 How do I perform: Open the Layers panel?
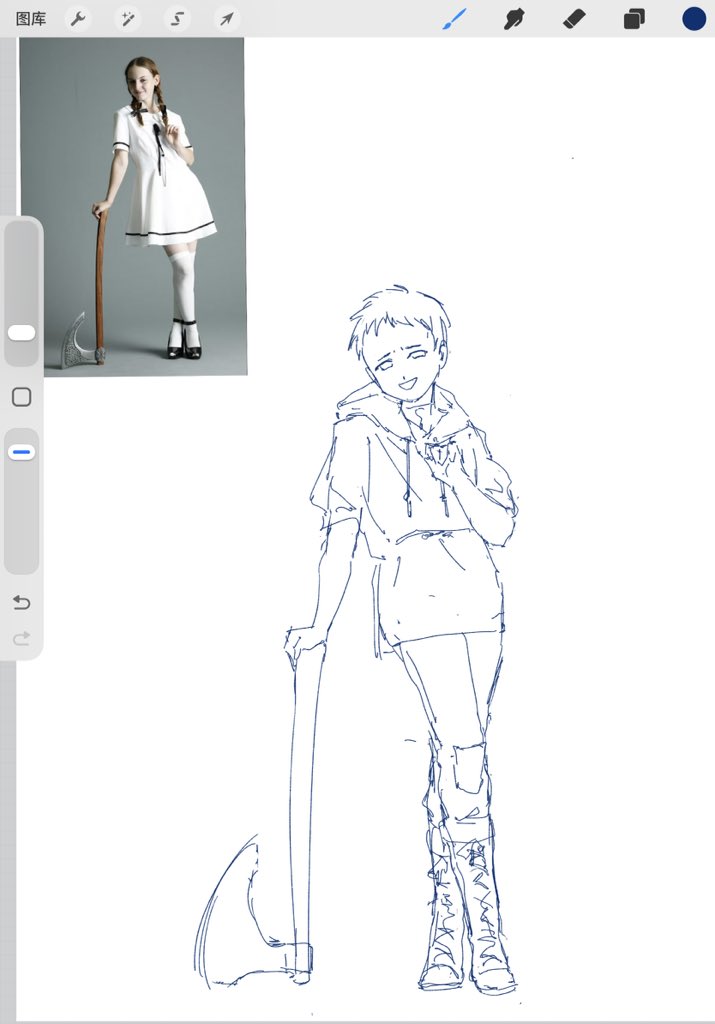[x=634, y=19]
